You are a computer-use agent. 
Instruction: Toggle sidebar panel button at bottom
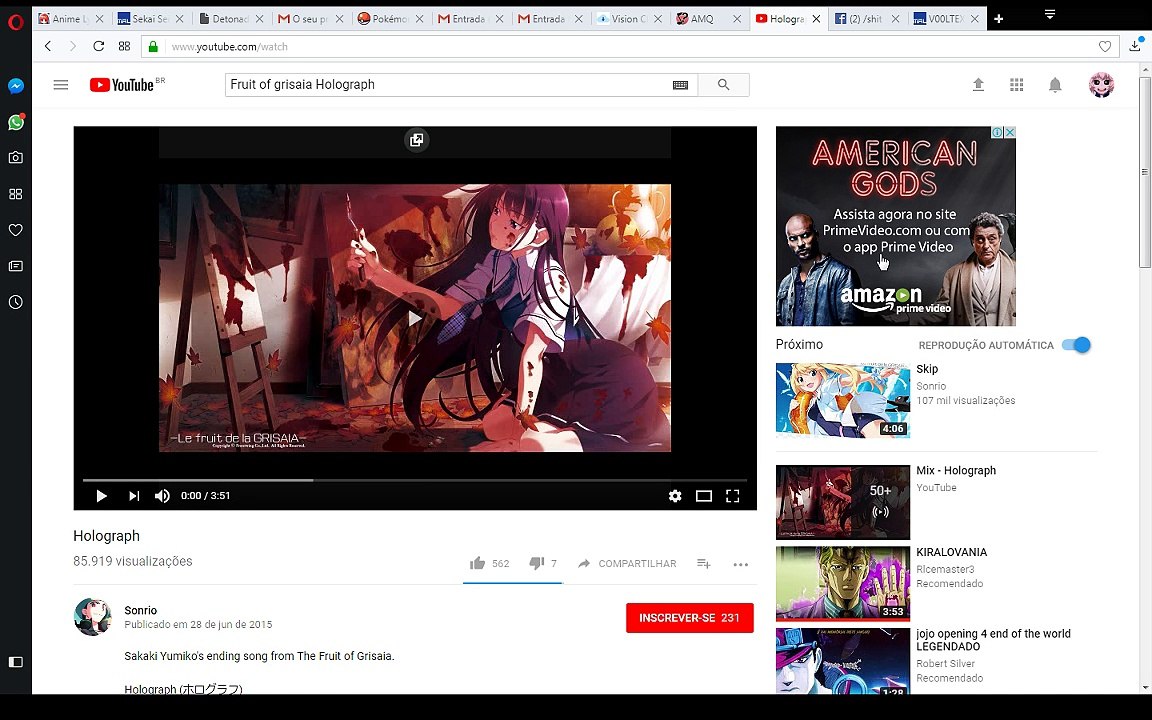[x=15, y=662]
